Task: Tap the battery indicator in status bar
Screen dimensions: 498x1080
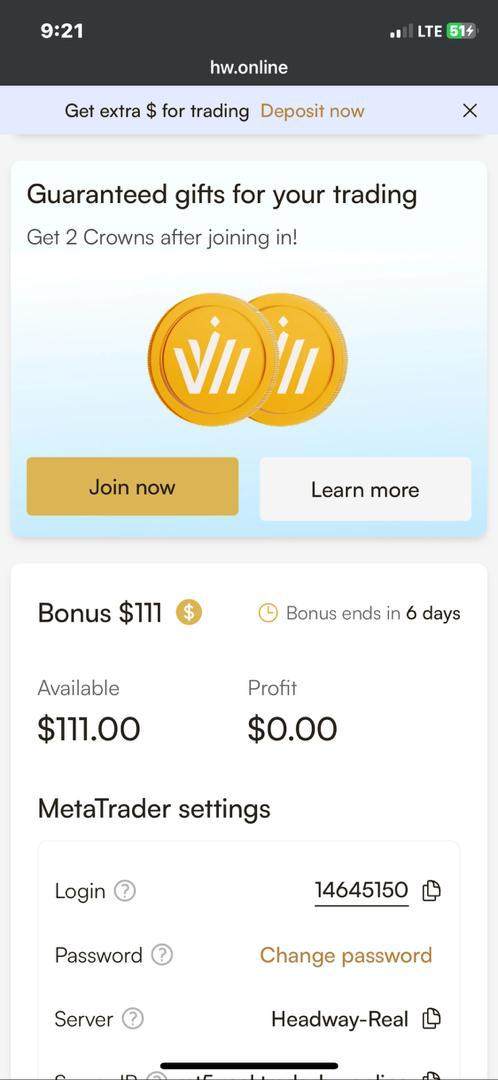Action: 461,30
